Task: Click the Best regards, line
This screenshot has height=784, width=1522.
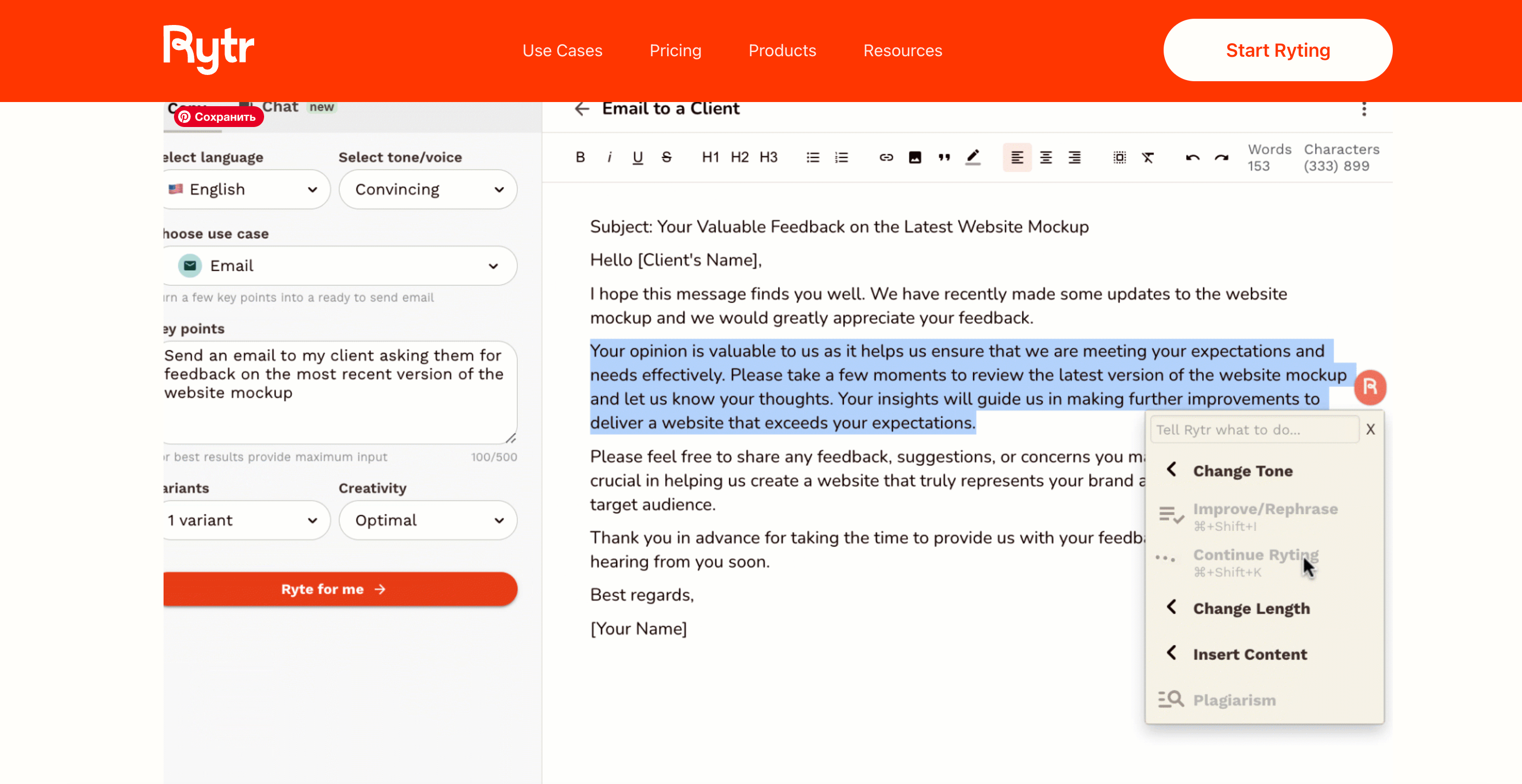Action: tap(642, 595)
